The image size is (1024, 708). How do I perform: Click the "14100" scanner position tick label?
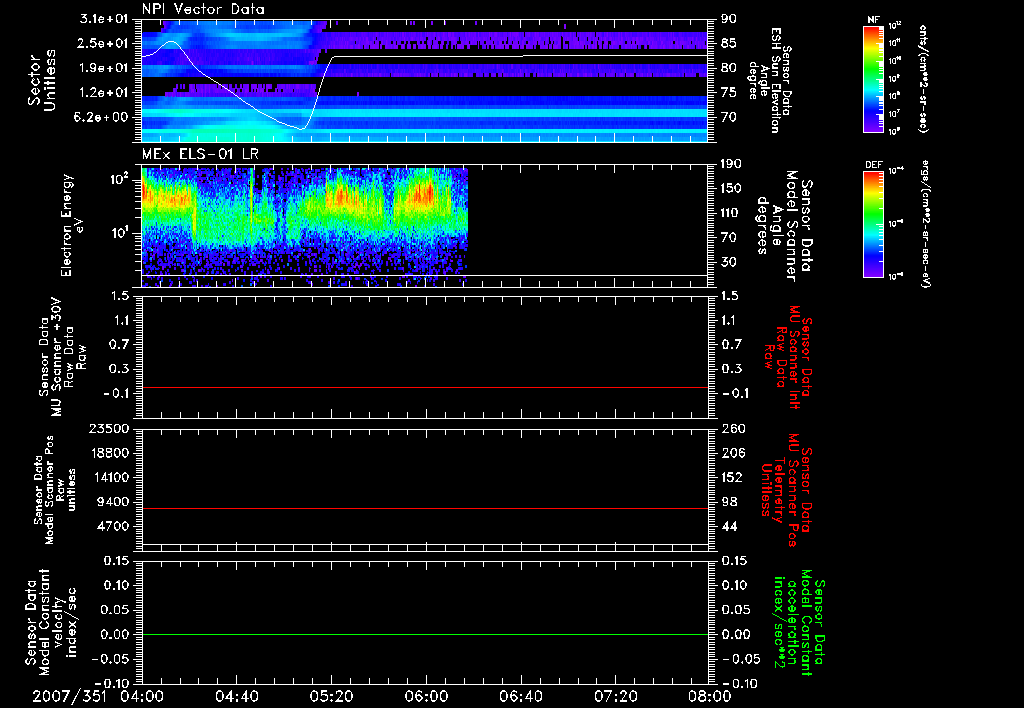click(108, 477)
